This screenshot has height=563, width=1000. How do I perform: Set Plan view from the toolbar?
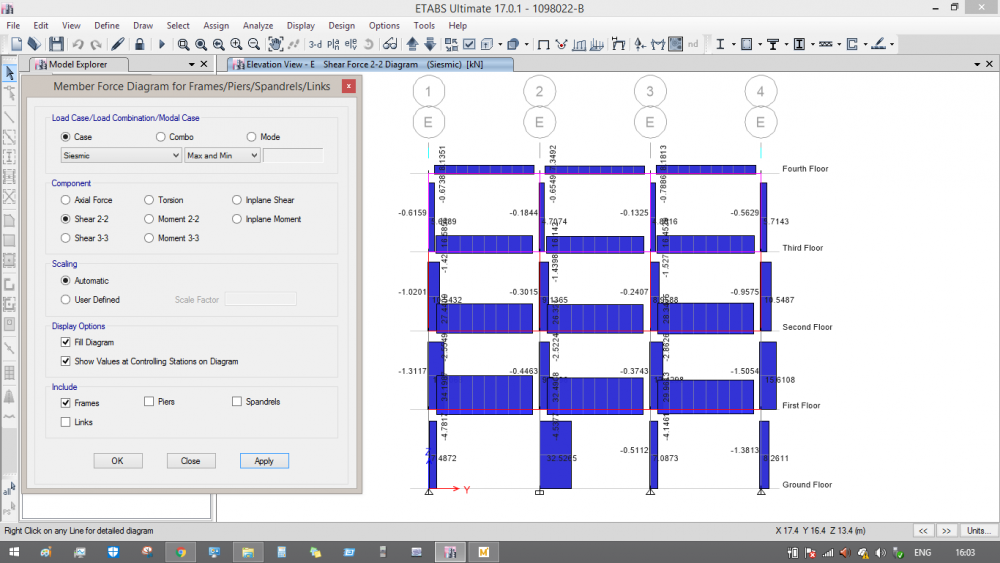click(333, 44)
